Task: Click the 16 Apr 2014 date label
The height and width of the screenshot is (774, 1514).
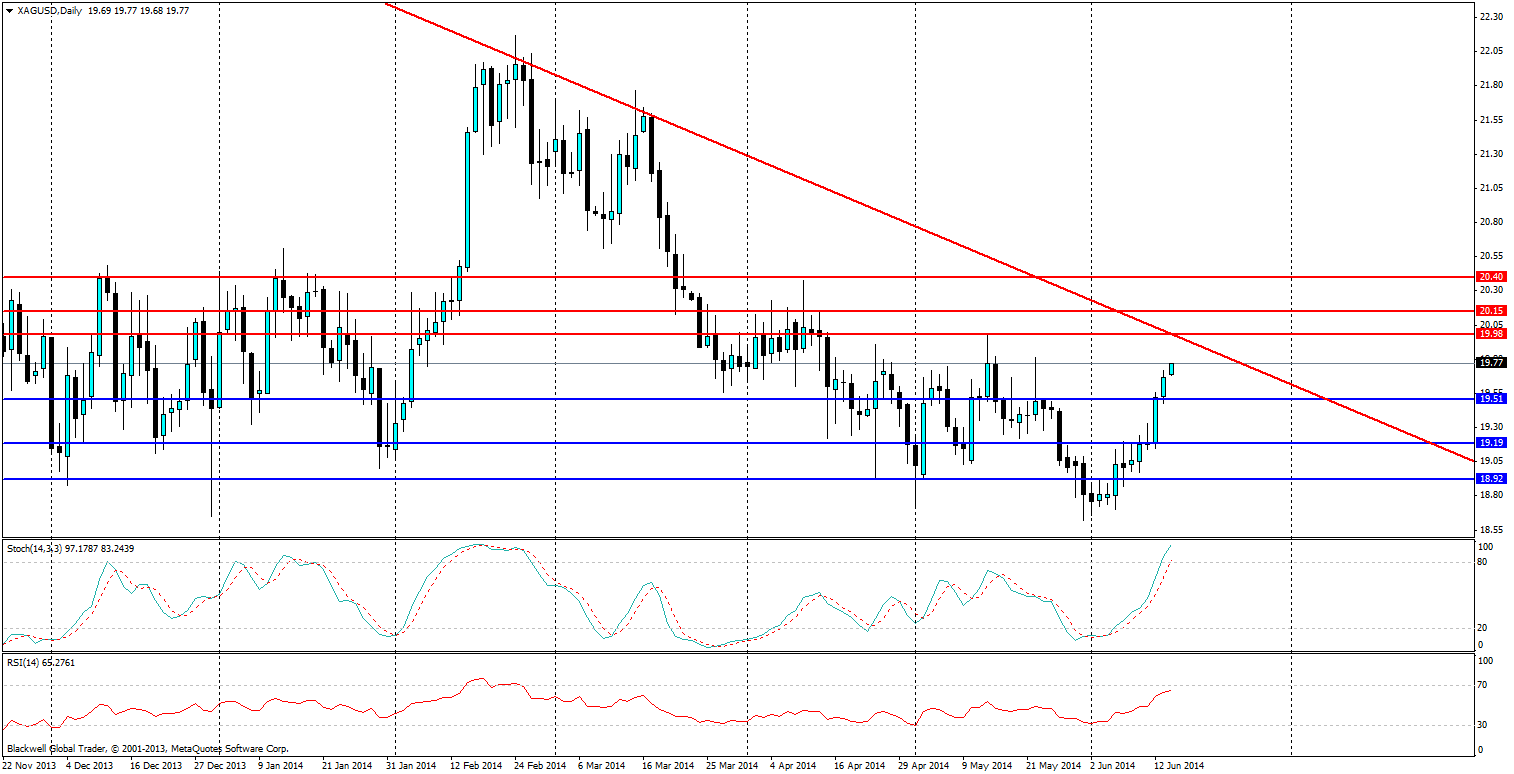Action: point(860,766)
